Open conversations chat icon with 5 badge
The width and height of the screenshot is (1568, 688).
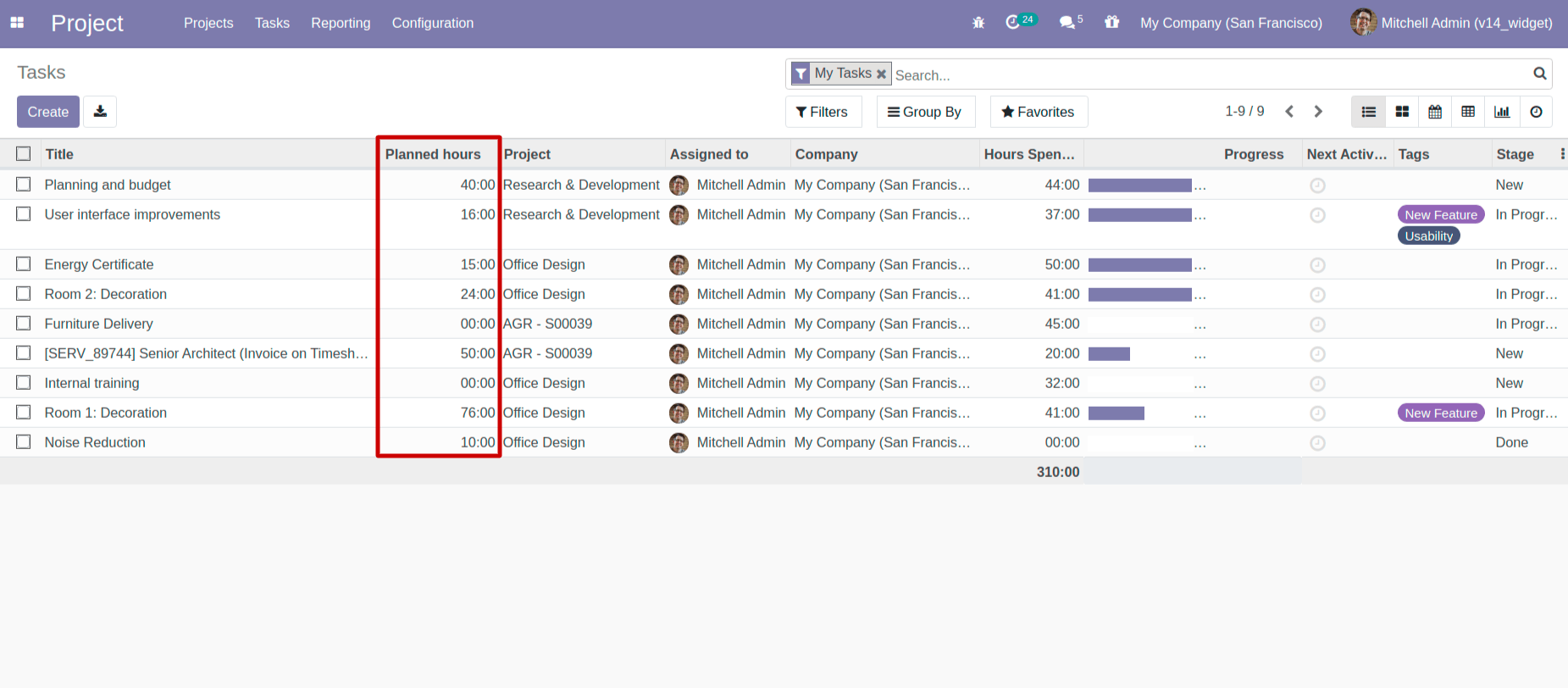pyautogui.click(x=1071, y=21)
